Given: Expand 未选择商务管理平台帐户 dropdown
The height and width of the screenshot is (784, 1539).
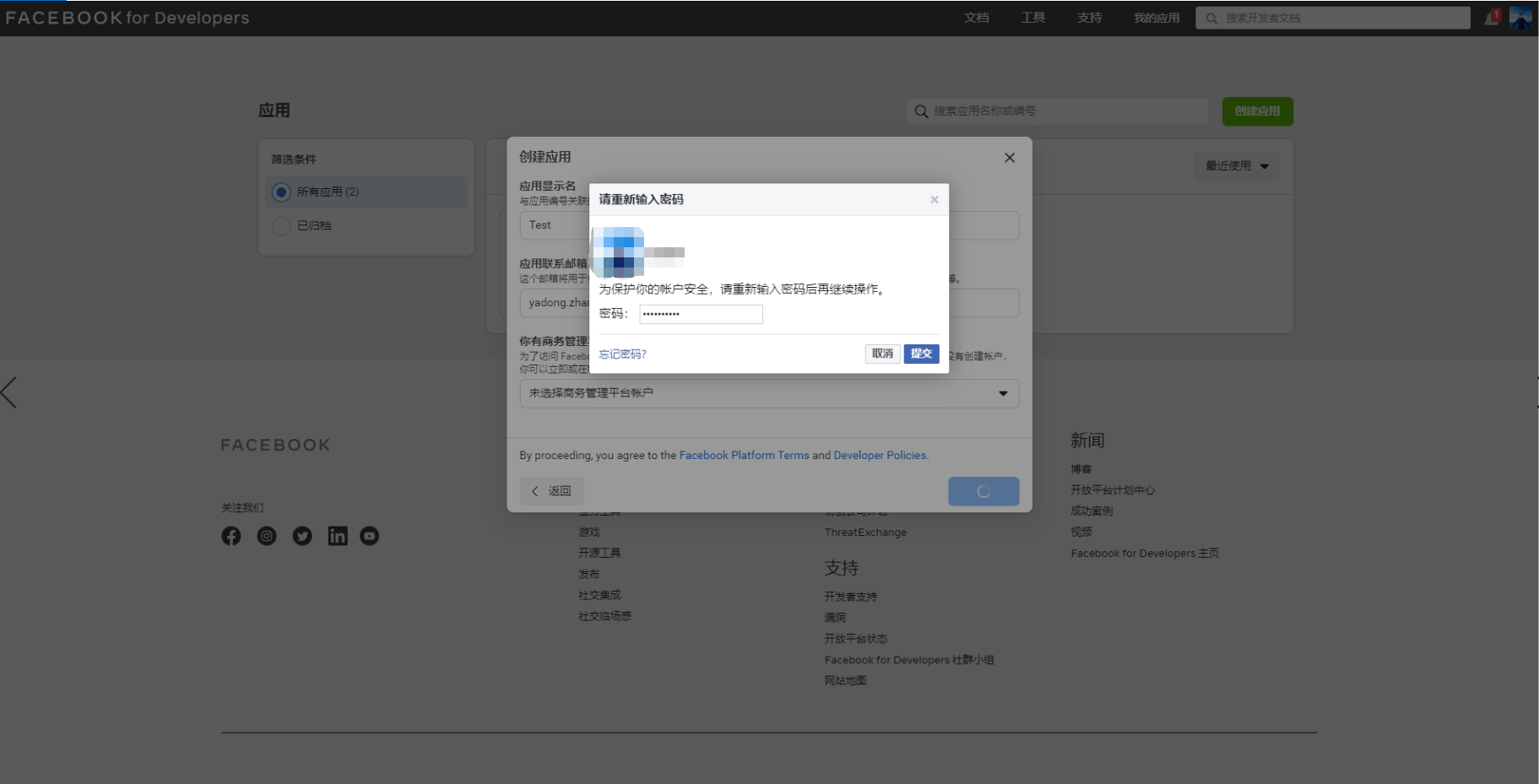Looking at the screenshot, I should tap(769, 393).
